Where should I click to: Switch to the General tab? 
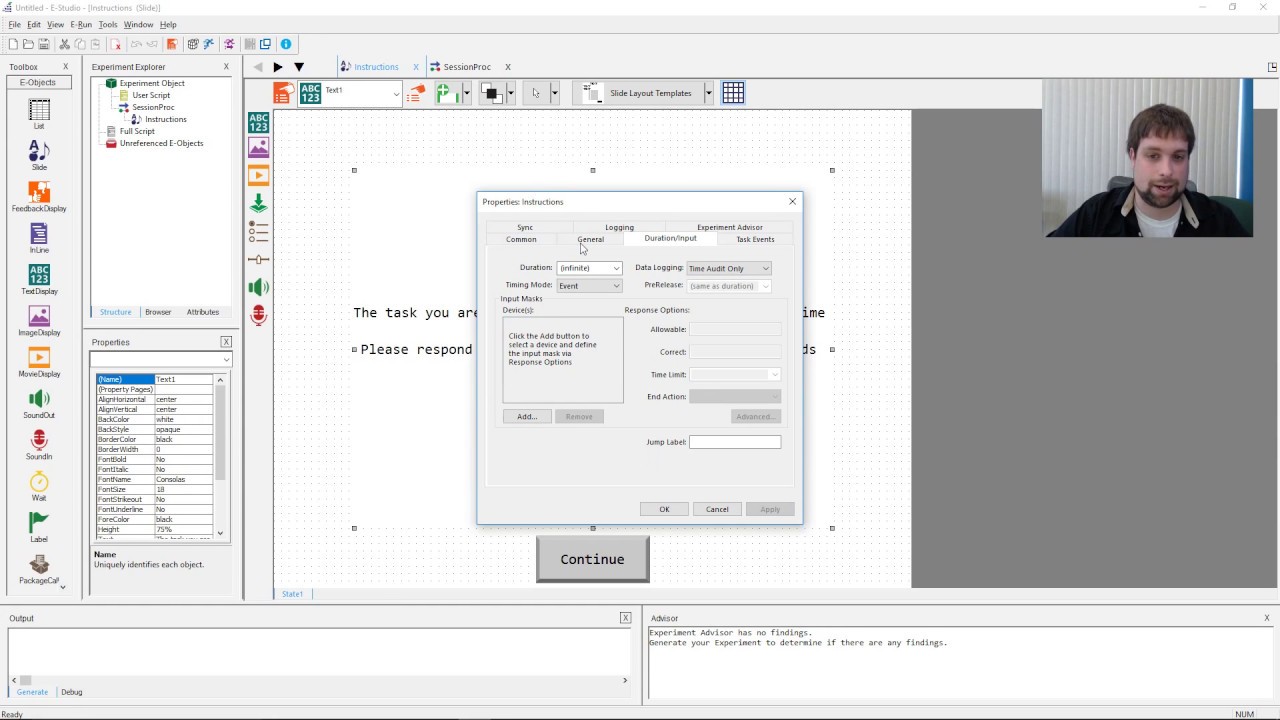click(x=590, y=239)
